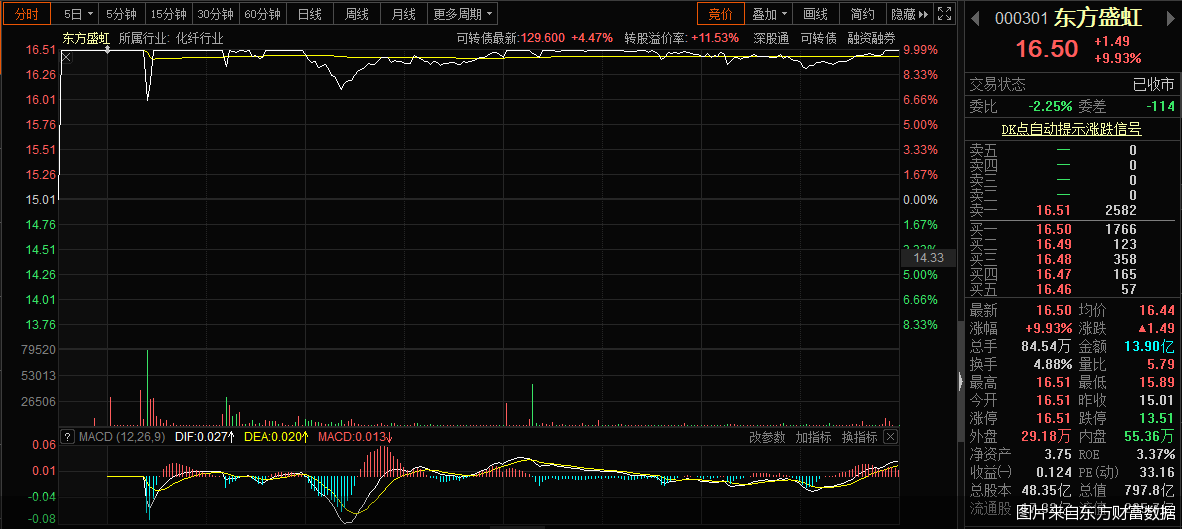The image size is (1182, 529).
Task: Click 隐藏 to hide side panel
Action: tap(910, 14)
